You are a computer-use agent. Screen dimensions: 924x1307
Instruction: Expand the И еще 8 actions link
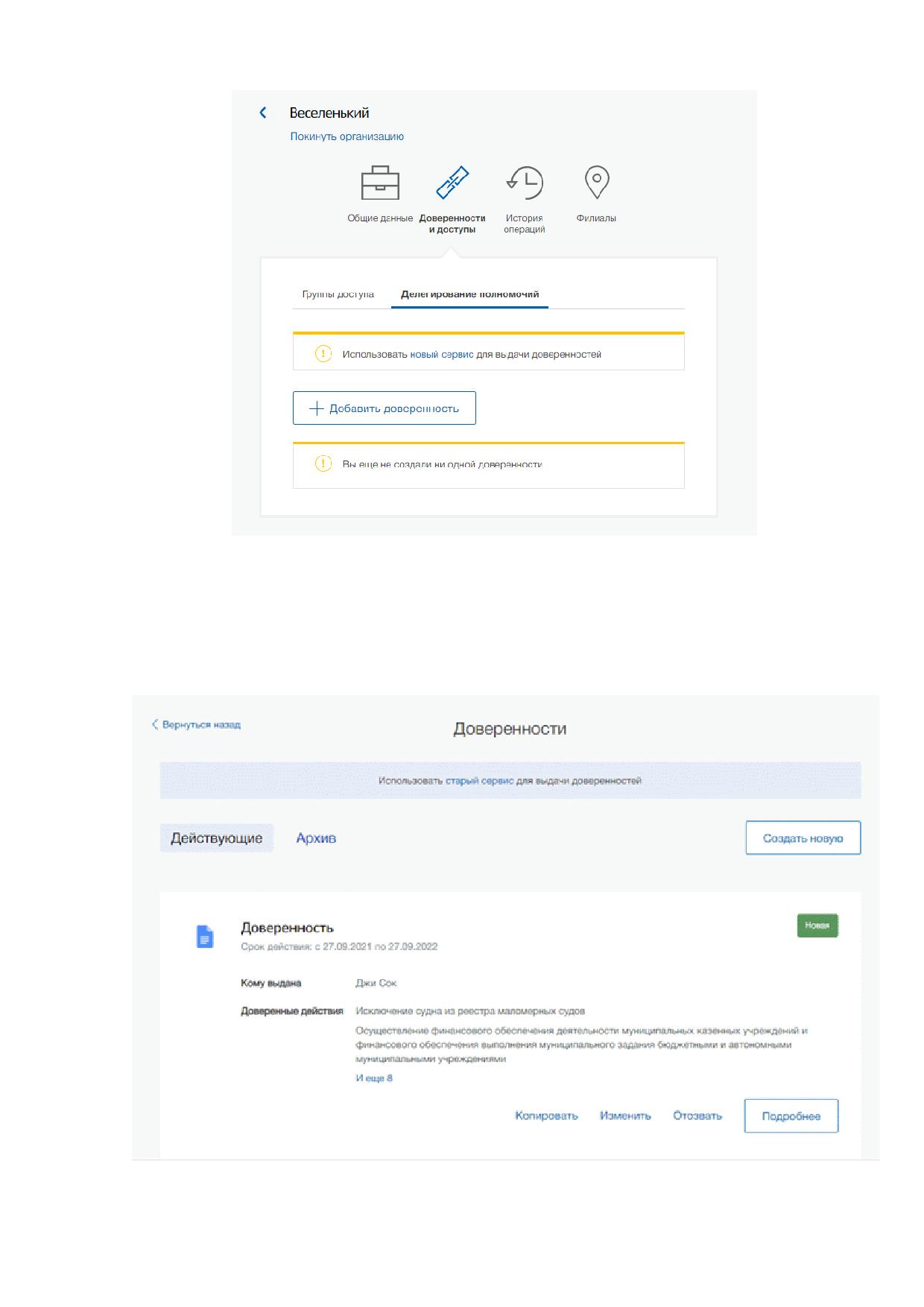[x=374, y=1078]
